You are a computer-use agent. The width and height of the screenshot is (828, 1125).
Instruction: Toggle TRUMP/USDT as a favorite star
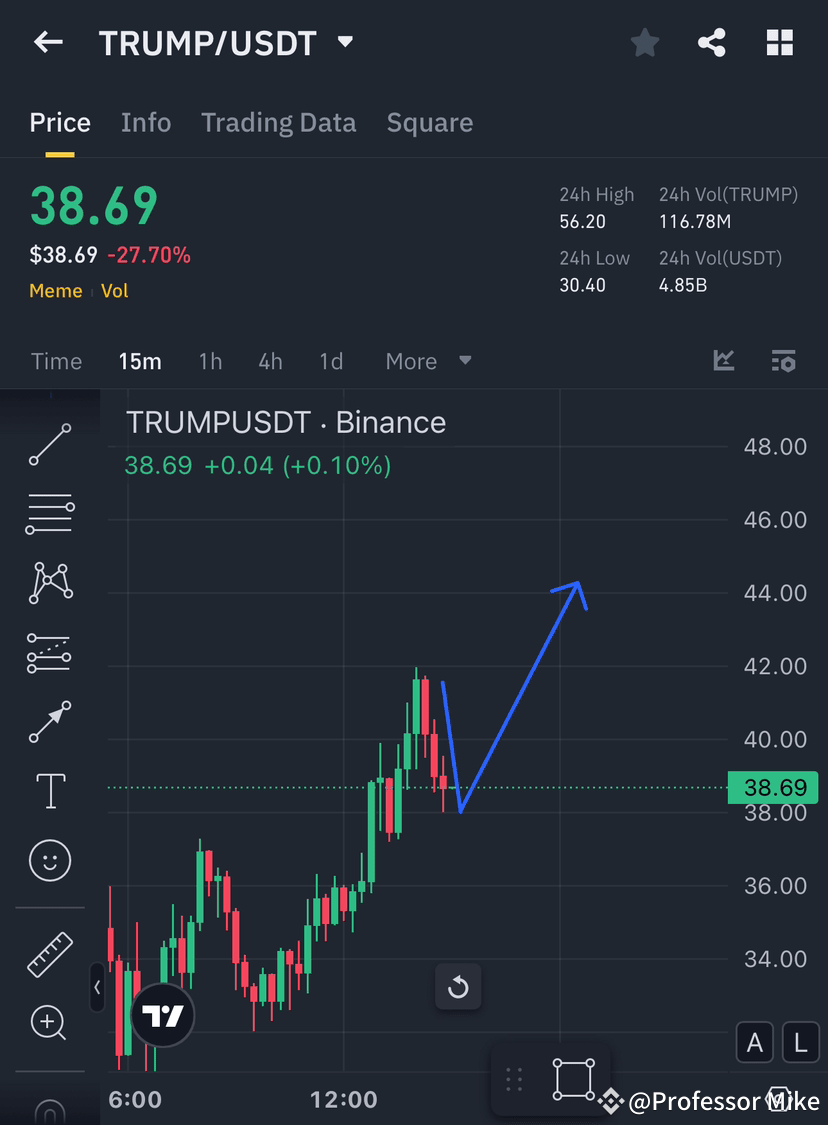(644, 42)
